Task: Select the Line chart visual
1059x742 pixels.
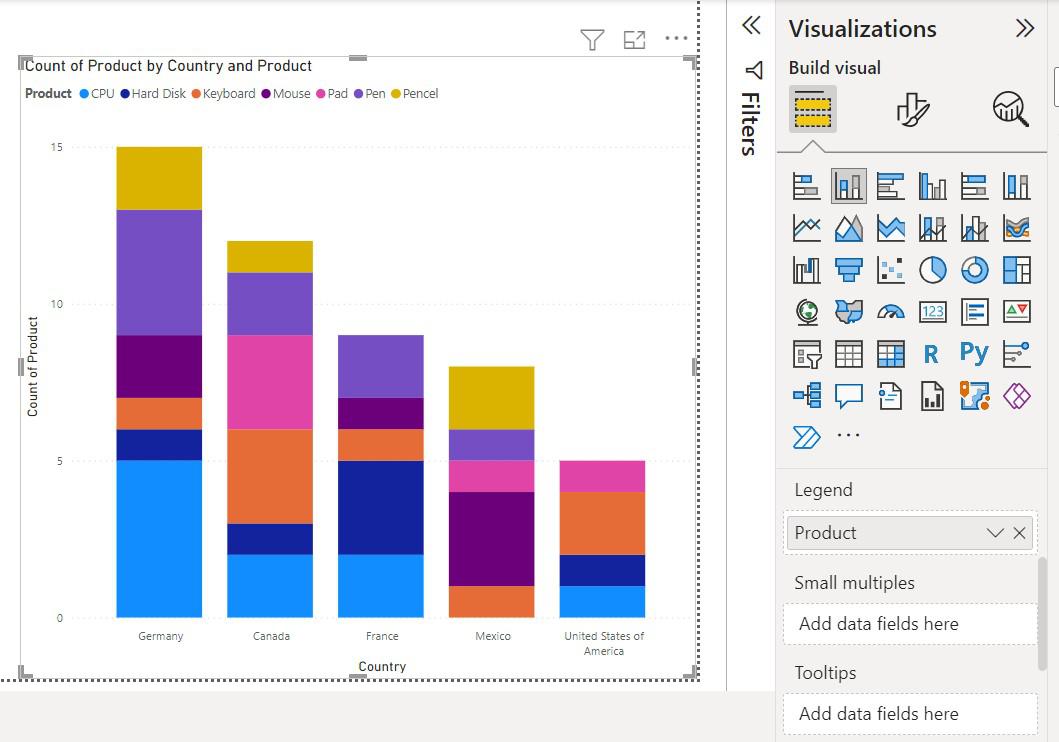Action: [806, 228]
